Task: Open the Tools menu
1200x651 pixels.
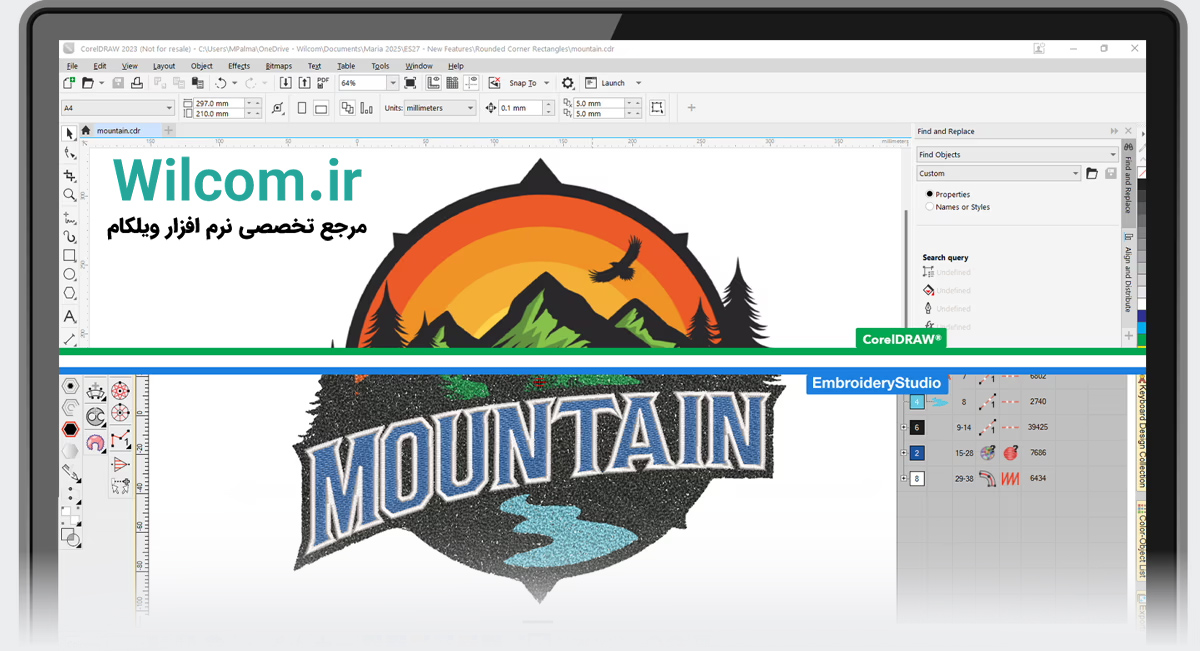Action: (x=380, y=66)
